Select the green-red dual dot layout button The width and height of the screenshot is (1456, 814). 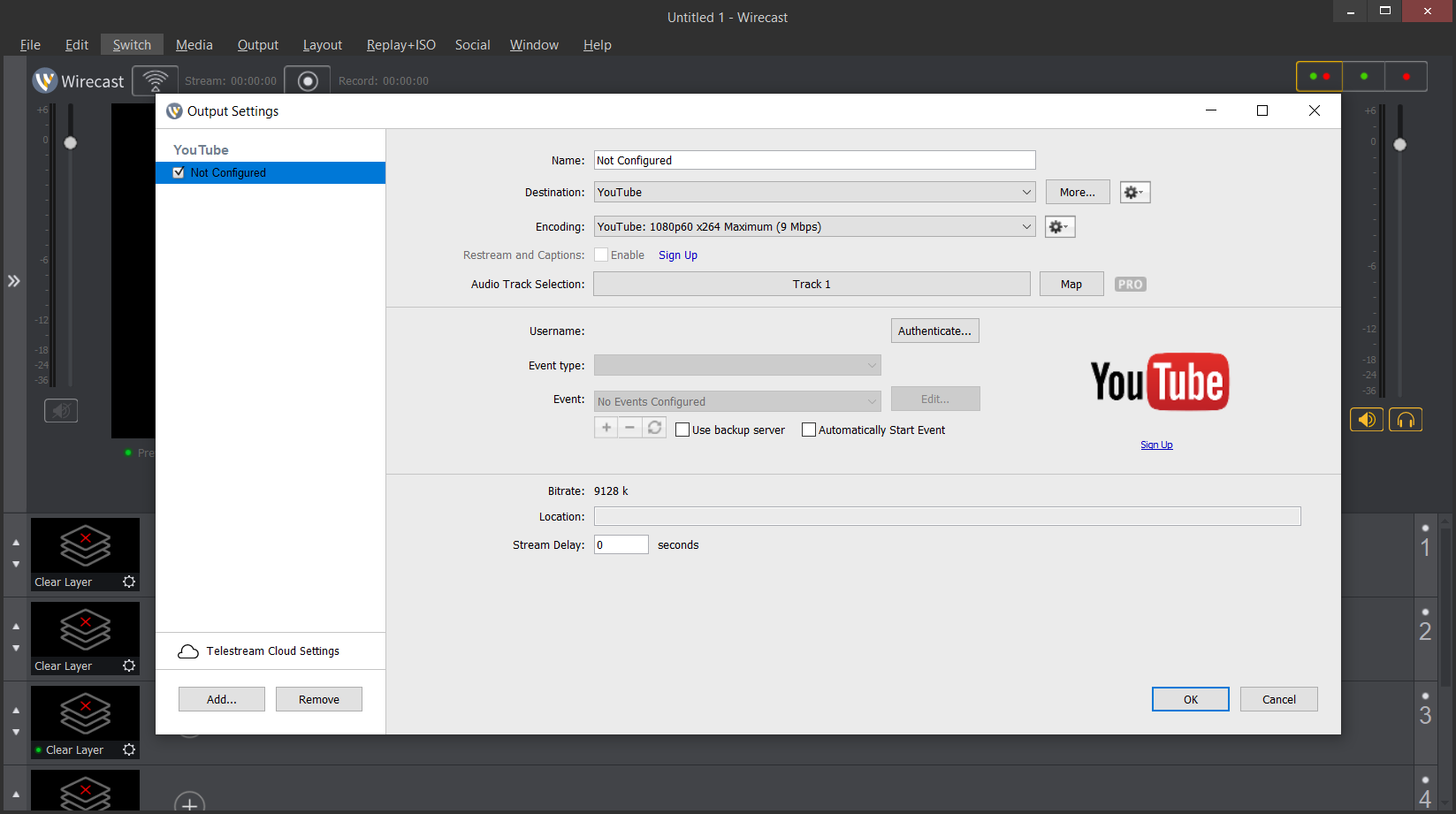point(1320,76)
